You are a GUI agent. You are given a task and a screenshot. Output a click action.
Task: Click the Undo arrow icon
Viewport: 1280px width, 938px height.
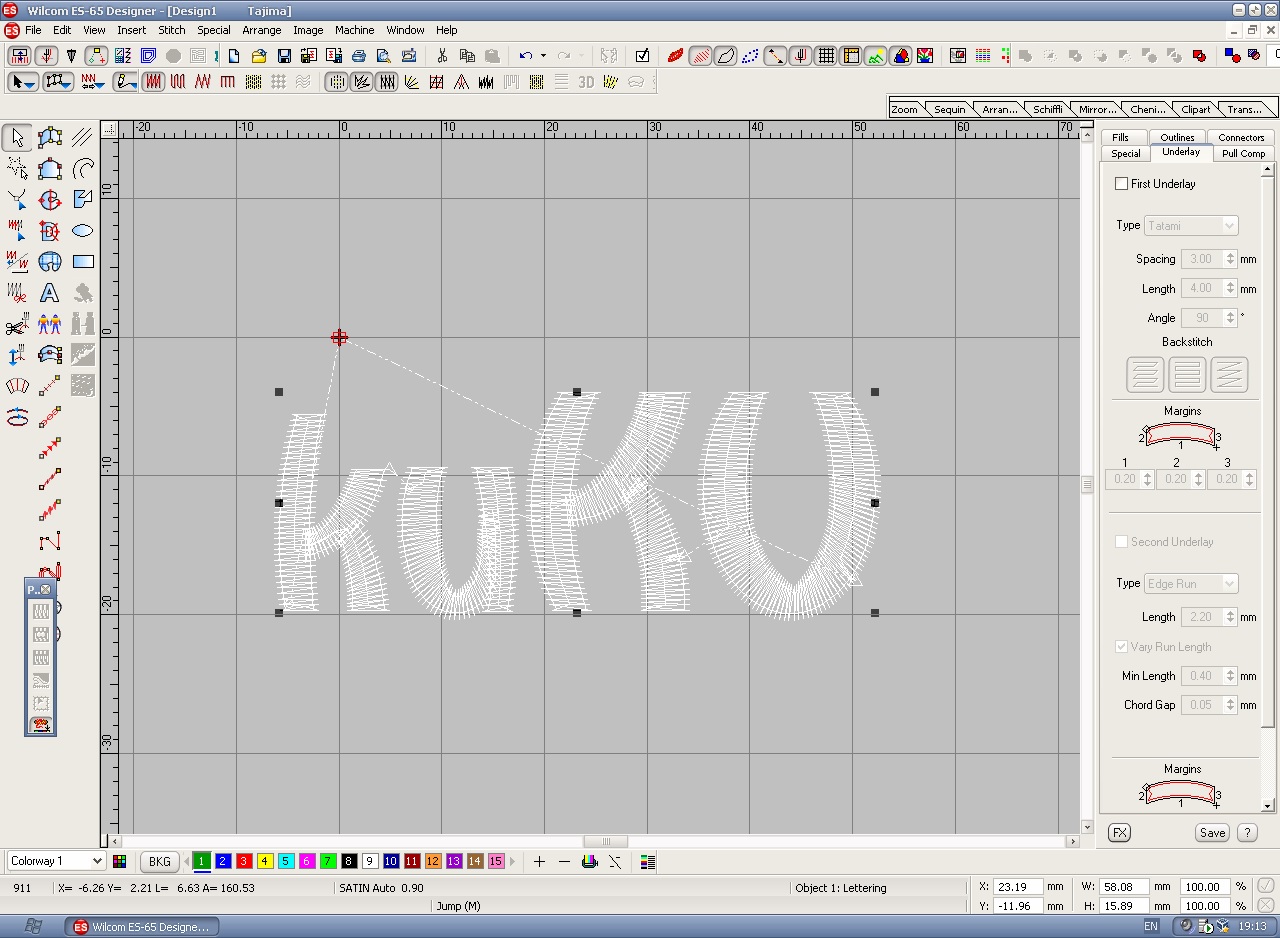tap(526, 56)
